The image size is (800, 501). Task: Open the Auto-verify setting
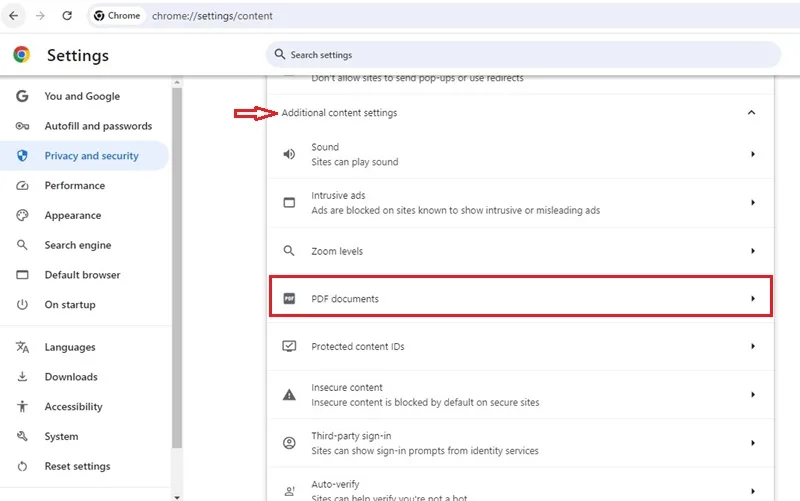[x=520, y=485]
